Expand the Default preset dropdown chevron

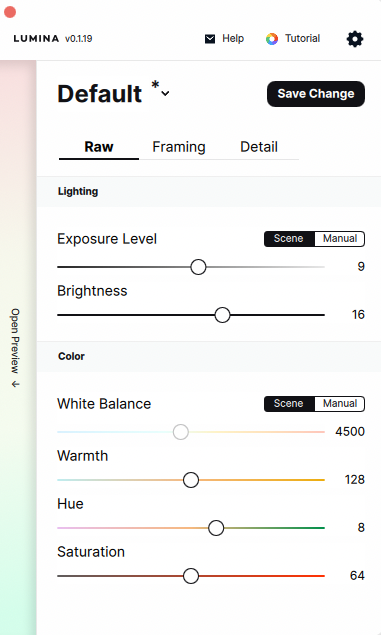pyautogui.click(x=165, y=94)
